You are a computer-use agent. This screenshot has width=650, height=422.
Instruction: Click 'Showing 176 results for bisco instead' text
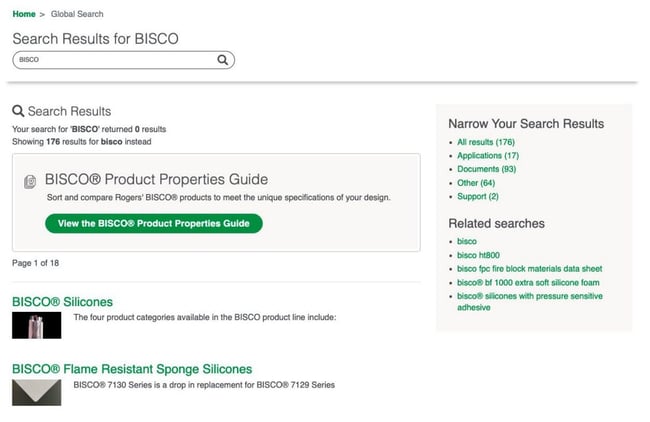(82, 142)
